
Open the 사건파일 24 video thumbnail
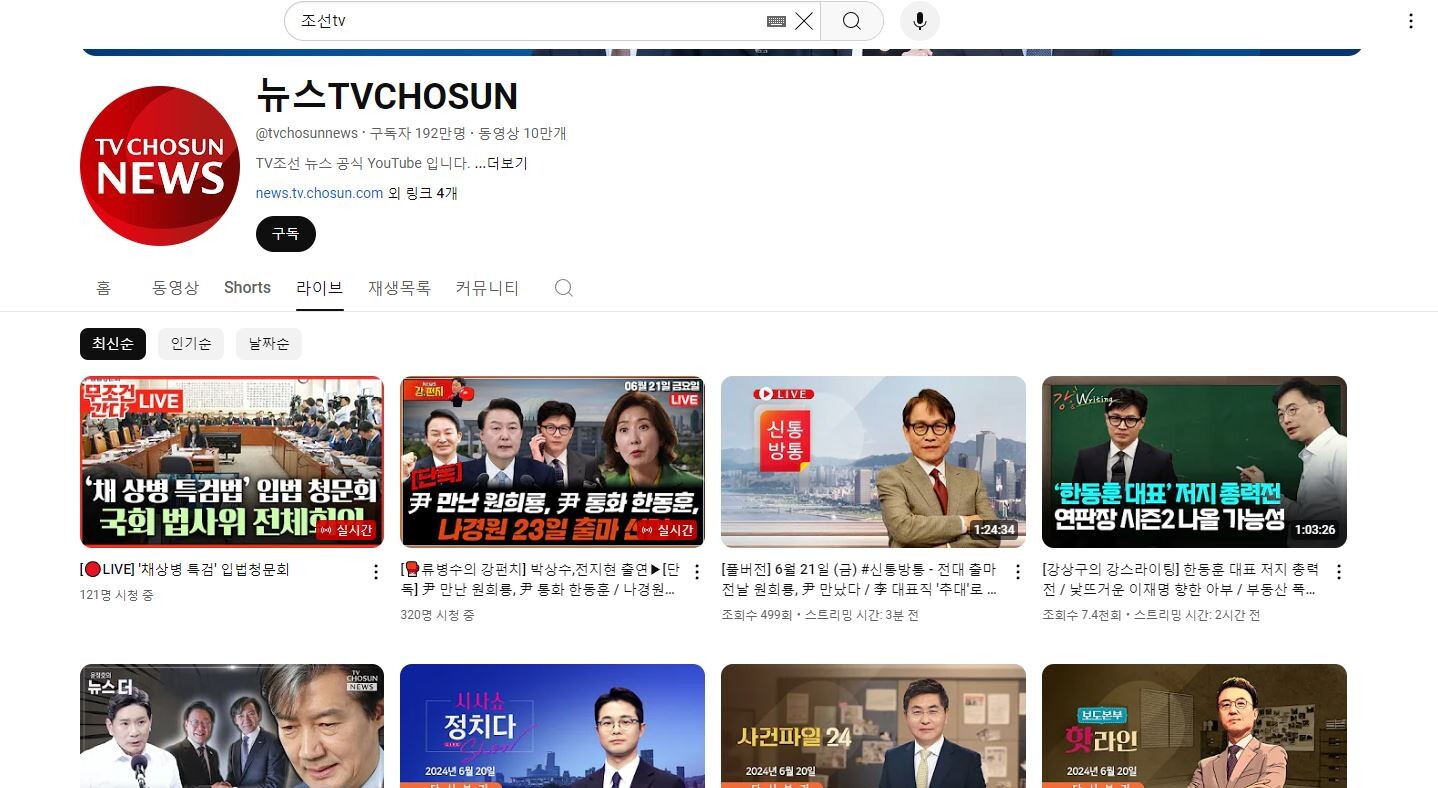coord(873,726)
